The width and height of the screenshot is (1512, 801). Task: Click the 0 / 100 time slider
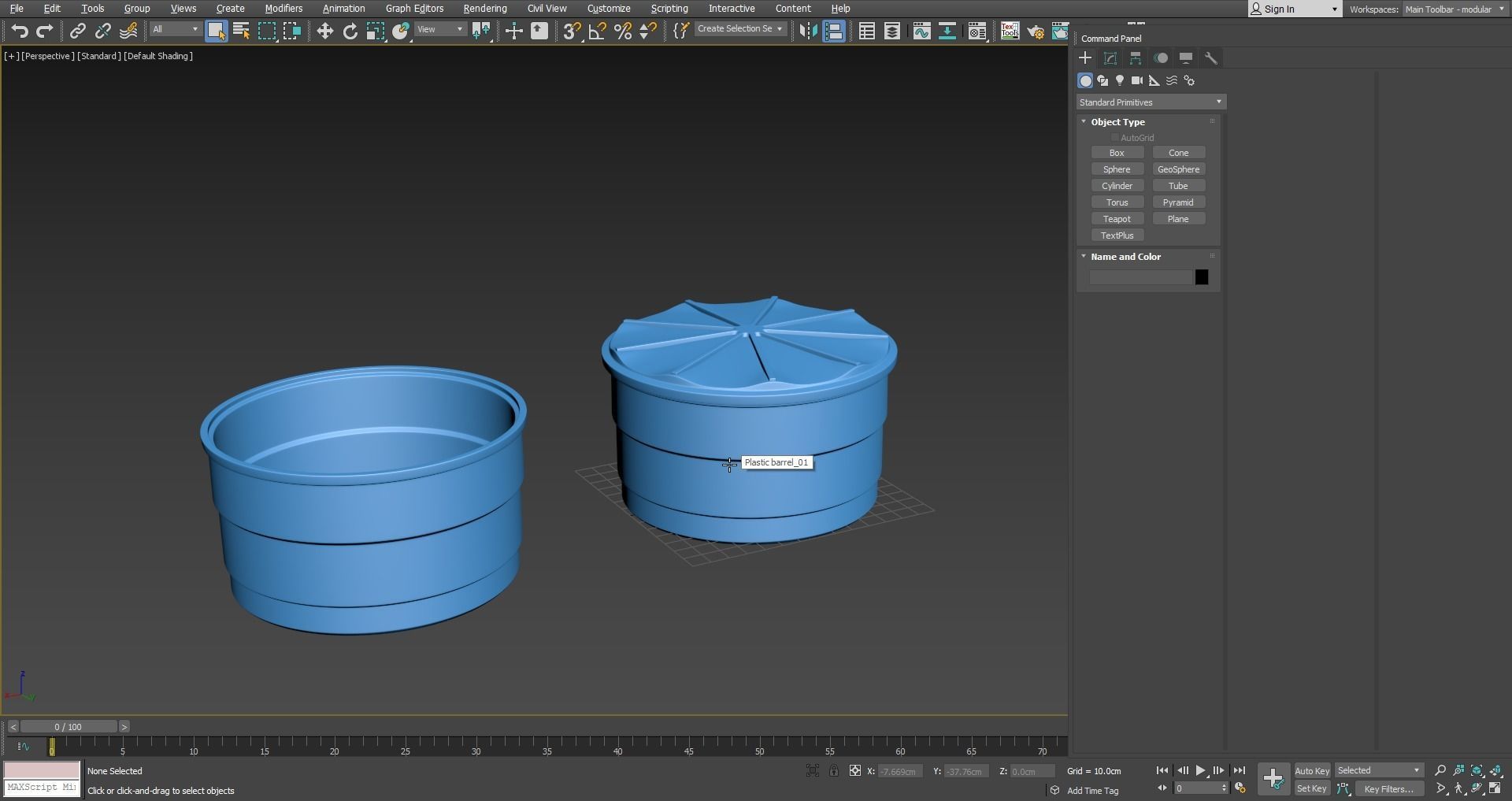coord(69,727)
